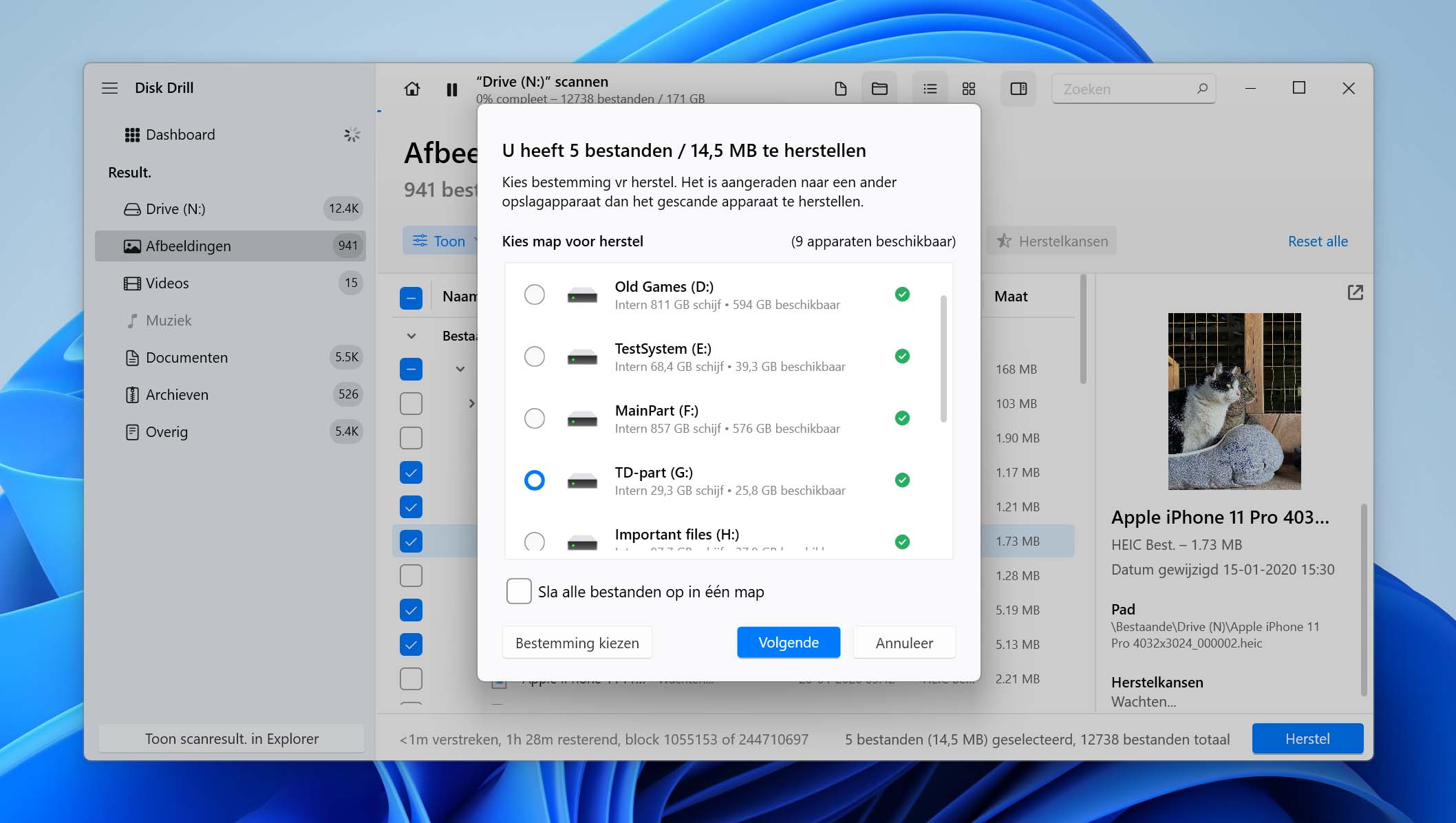This screenshot has height=823, width=1456.
Task: Select Documenten category
Action: pyautogui.click(x=231, y=357)
